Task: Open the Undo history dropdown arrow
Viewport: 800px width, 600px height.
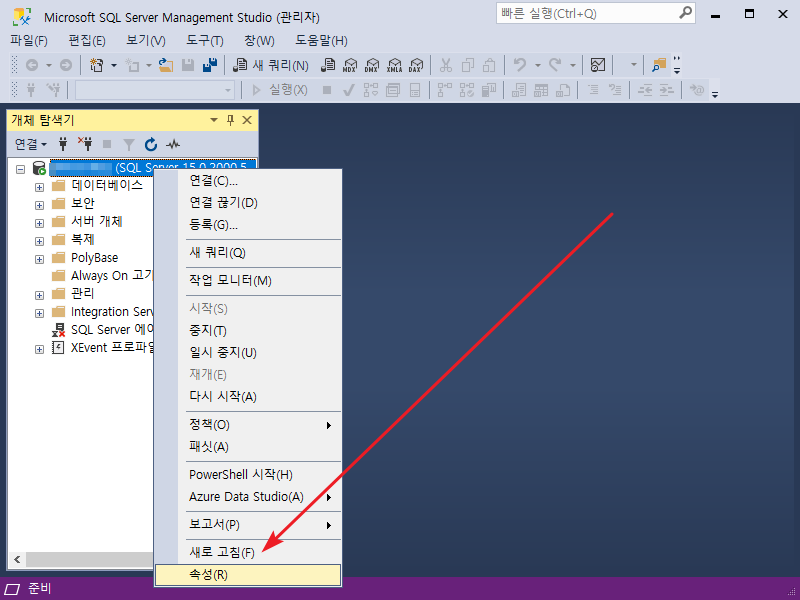Action: [537, 65]
